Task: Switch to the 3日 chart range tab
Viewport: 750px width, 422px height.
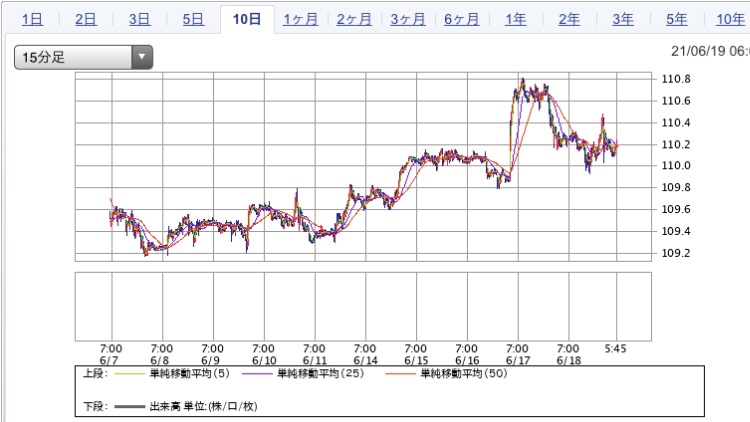Action: pos(139,19)
